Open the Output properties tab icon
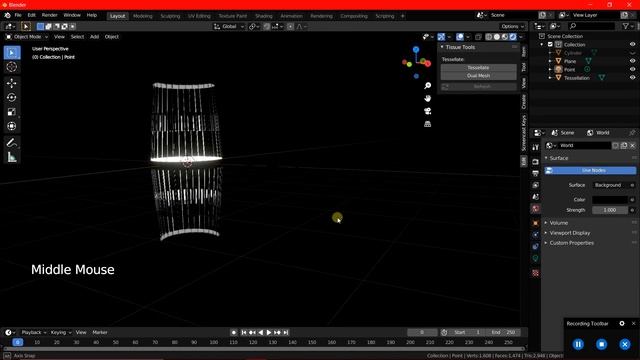This screenshot has width=640, height=360. 536,173
